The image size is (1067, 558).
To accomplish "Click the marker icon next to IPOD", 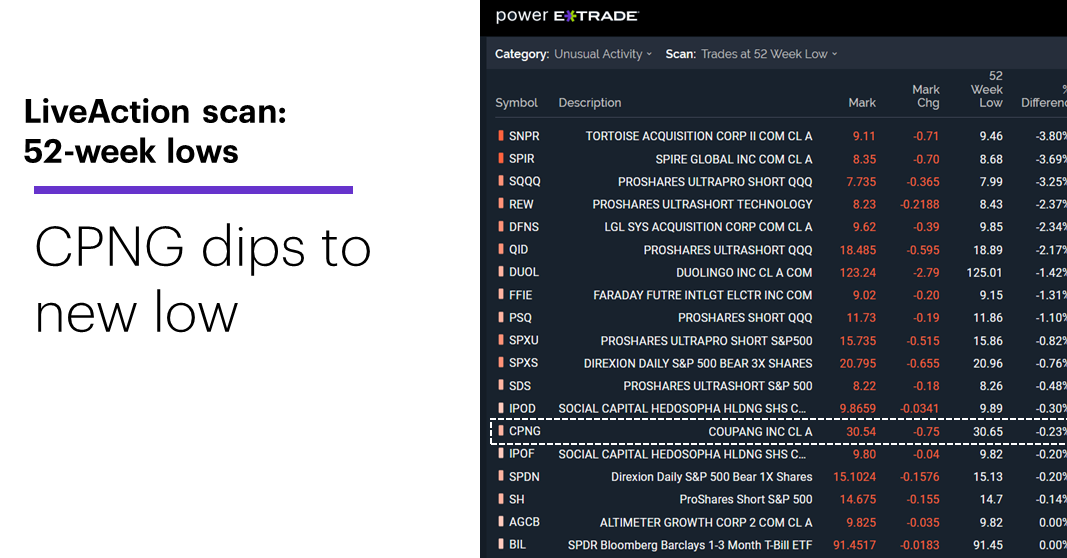I will pos(501,408).
